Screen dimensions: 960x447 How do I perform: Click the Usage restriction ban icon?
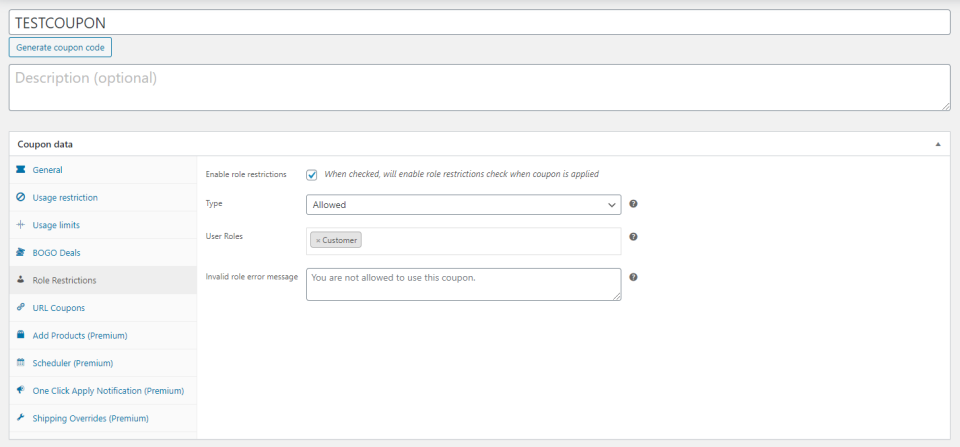[x=21, y=198]
